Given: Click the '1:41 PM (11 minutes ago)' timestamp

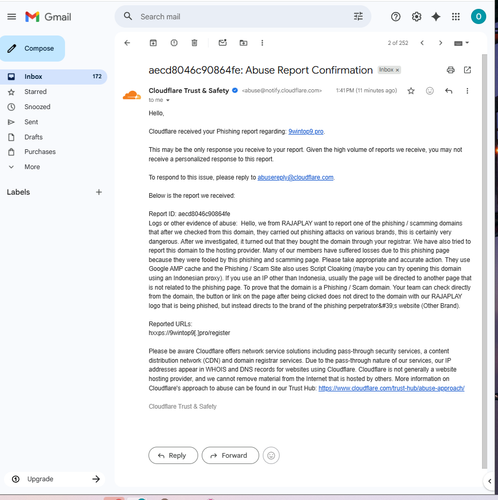Looking at the screenshot, I should [x=366, y=90].
